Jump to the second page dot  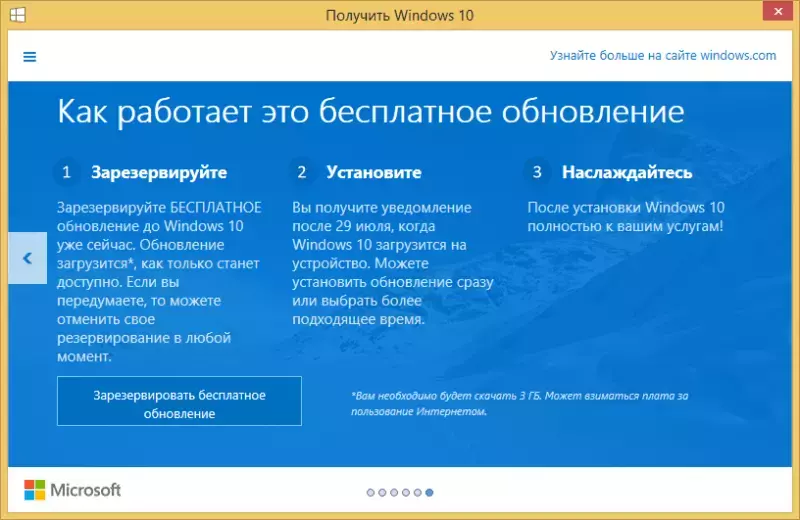point(382,492)
